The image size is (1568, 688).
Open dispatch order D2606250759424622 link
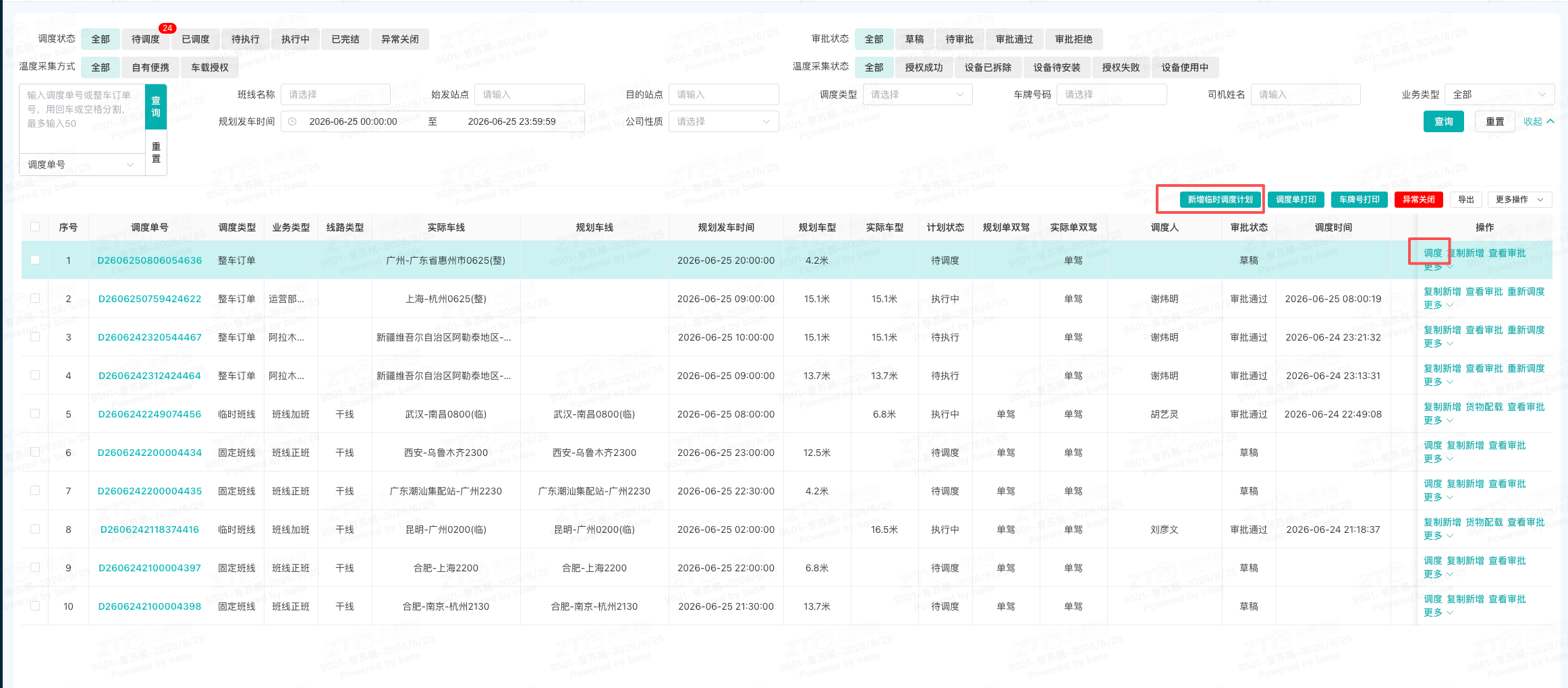coord(150,299)
